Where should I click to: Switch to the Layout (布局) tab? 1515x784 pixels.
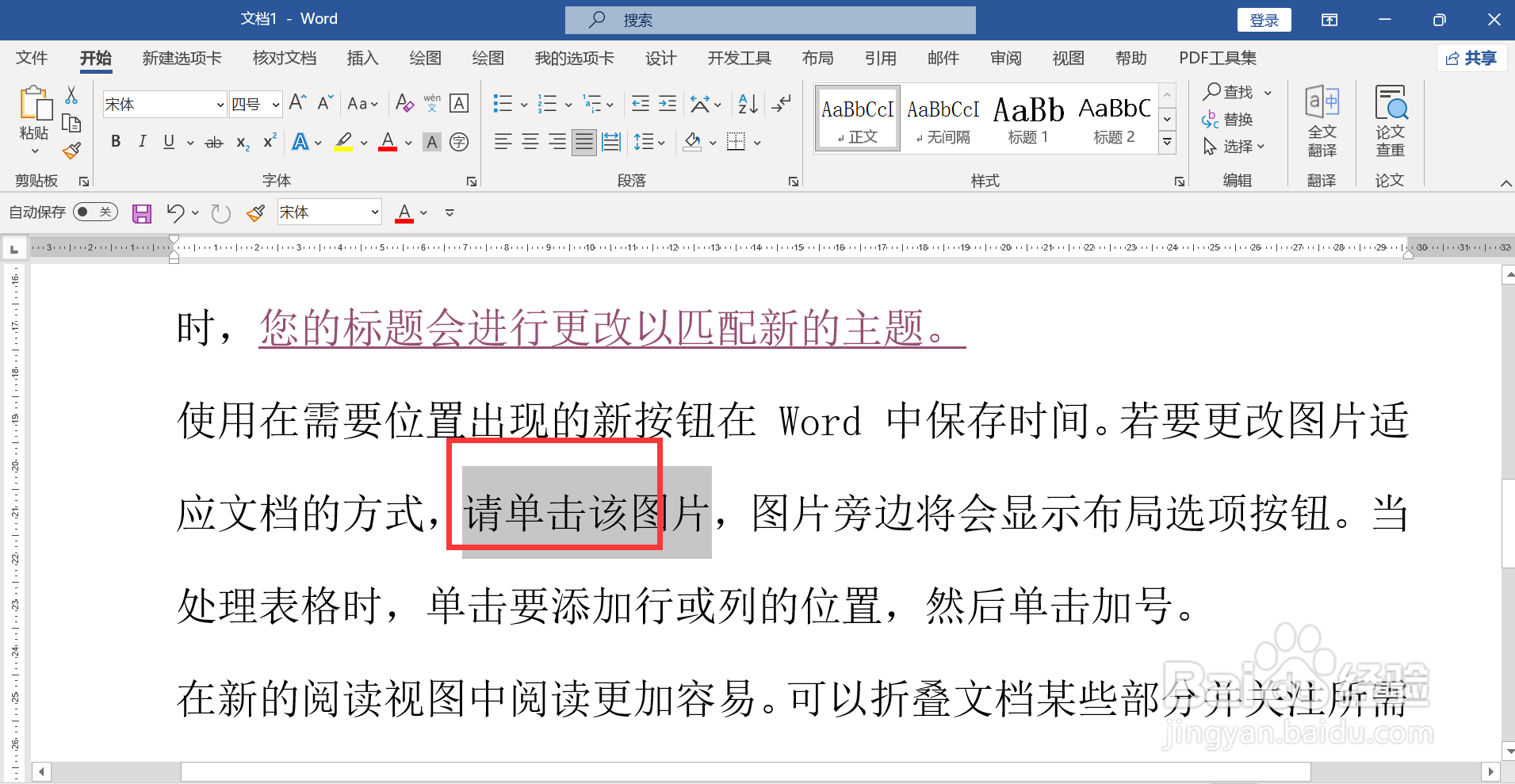click(x=817, y=58)
